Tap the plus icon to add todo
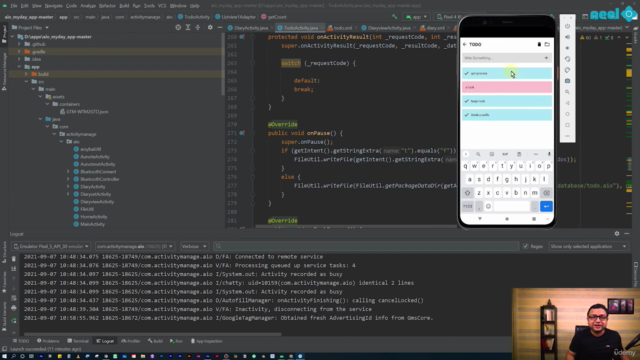 pos(546,58)
